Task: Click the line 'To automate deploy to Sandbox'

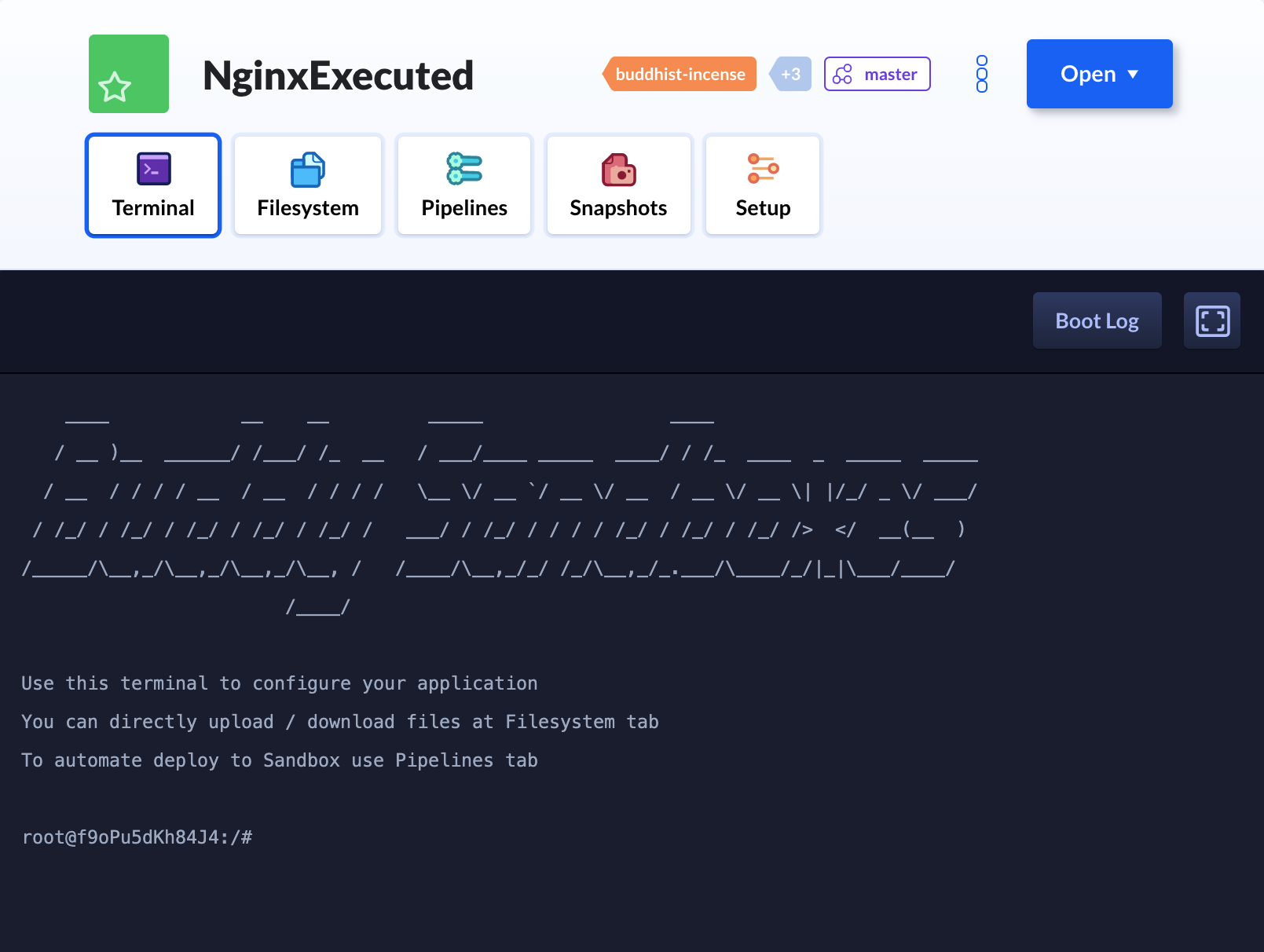Action: (x=280, y=760)
